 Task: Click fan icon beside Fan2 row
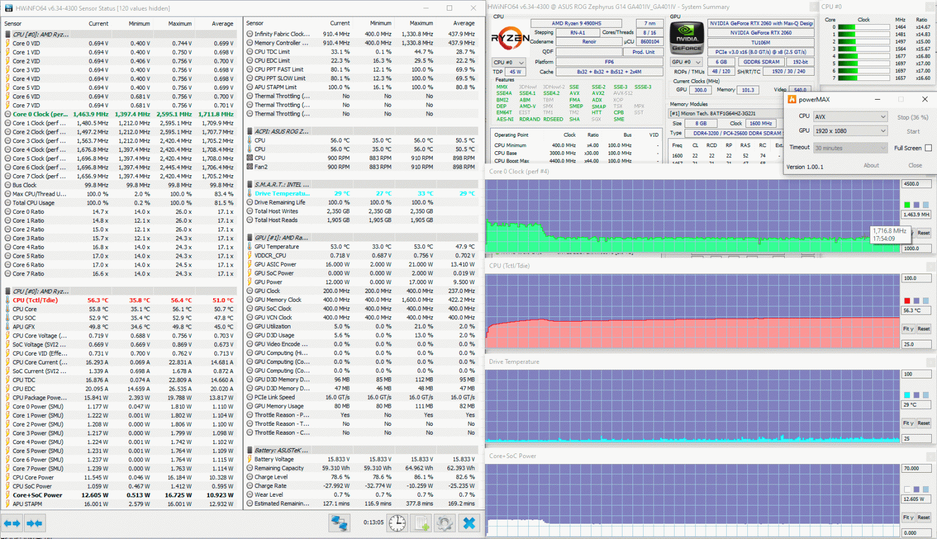coord(250,167)
